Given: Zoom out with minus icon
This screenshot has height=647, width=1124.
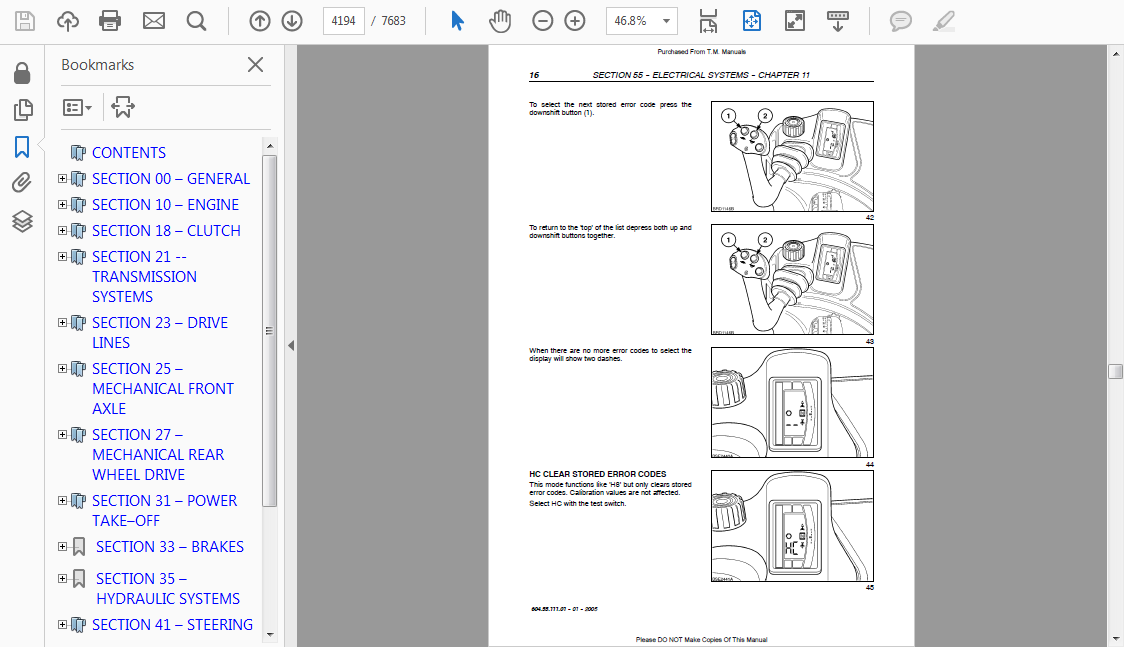Looking at the screenshot, I should pos(543,21).
